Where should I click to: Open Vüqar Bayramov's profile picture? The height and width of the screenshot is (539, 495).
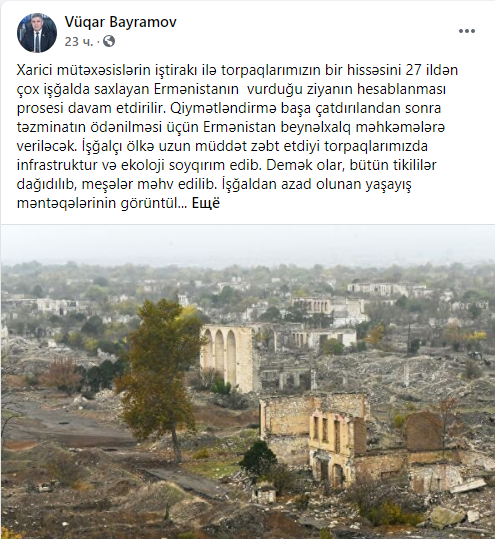coord(37,33)
